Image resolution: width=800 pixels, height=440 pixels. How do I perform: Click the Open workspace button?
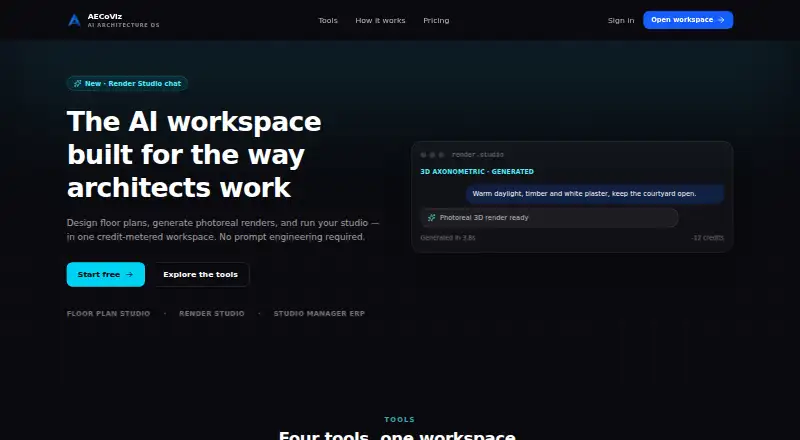[x=688, y=20]
